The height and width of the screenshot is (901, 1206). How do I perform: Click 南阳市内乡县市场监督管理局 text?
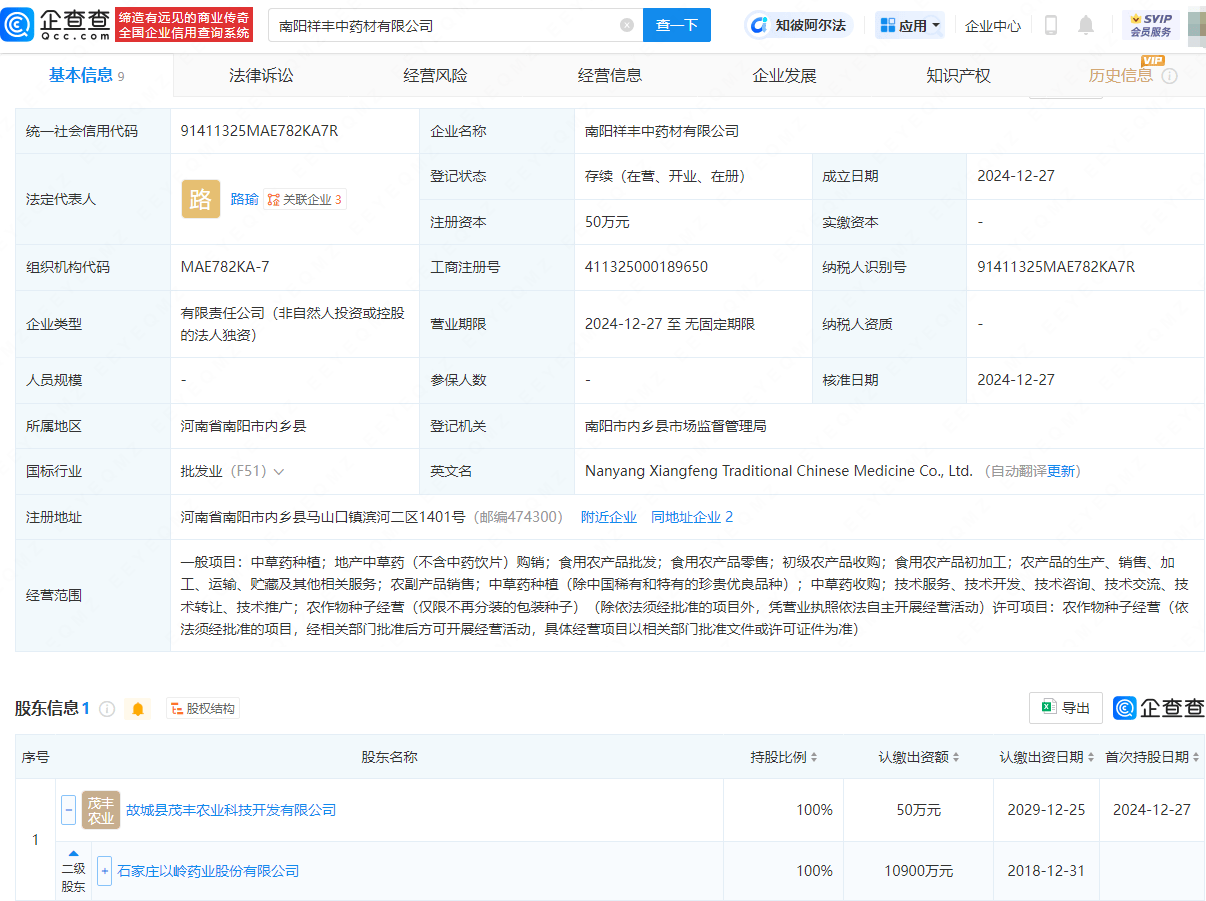click(x=676, y=426)
